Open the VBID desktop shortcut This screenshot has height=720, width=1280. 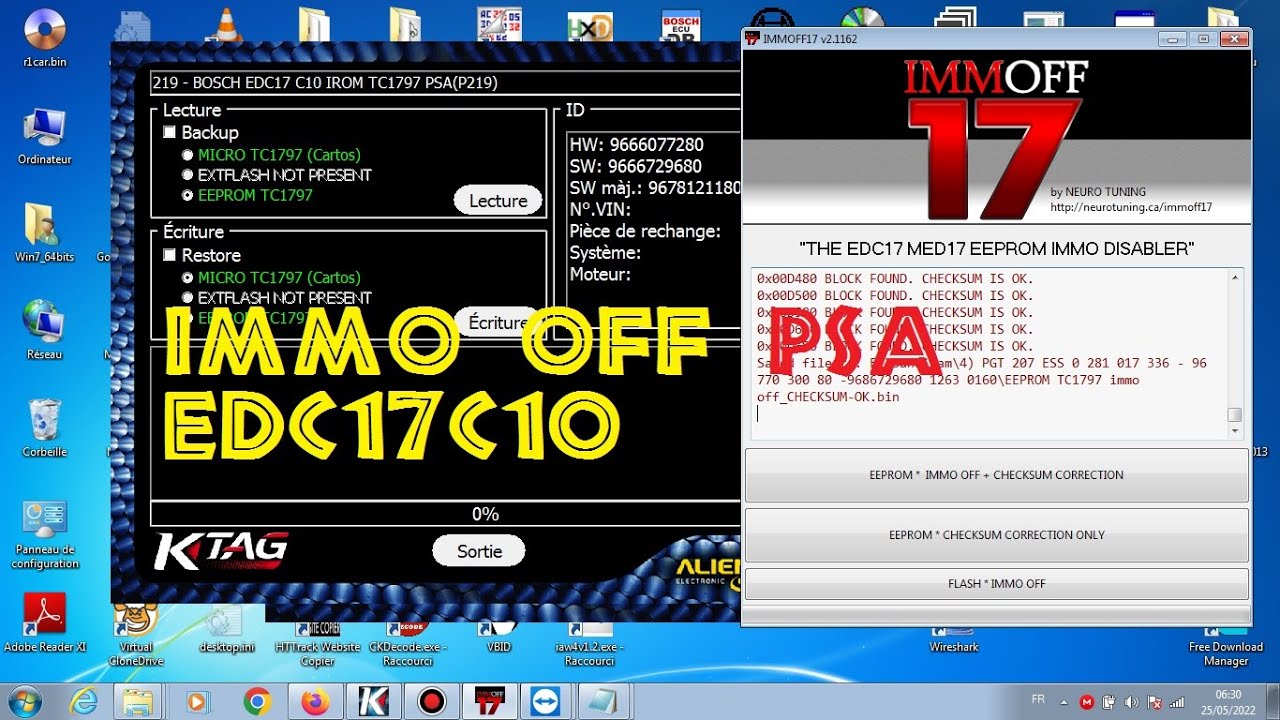tap(498, 635)
